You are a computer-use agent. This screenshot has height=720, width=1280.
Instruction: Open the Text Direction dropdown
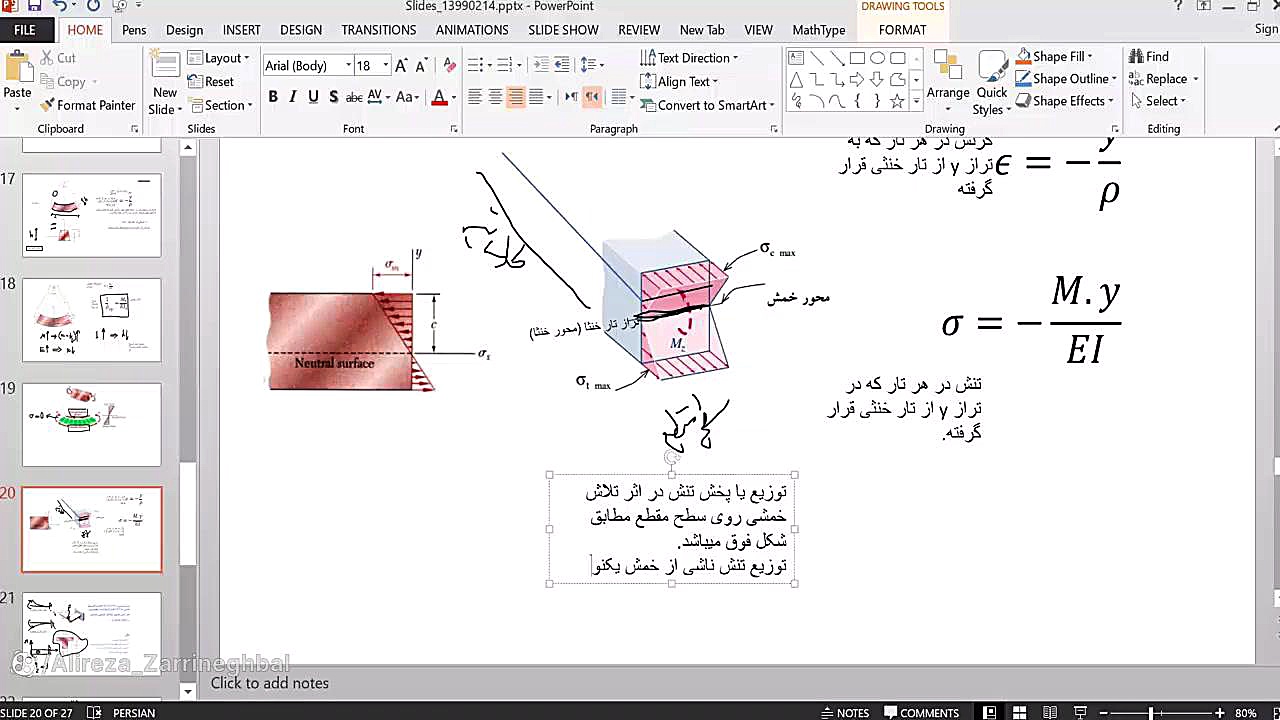coord(690,58)
